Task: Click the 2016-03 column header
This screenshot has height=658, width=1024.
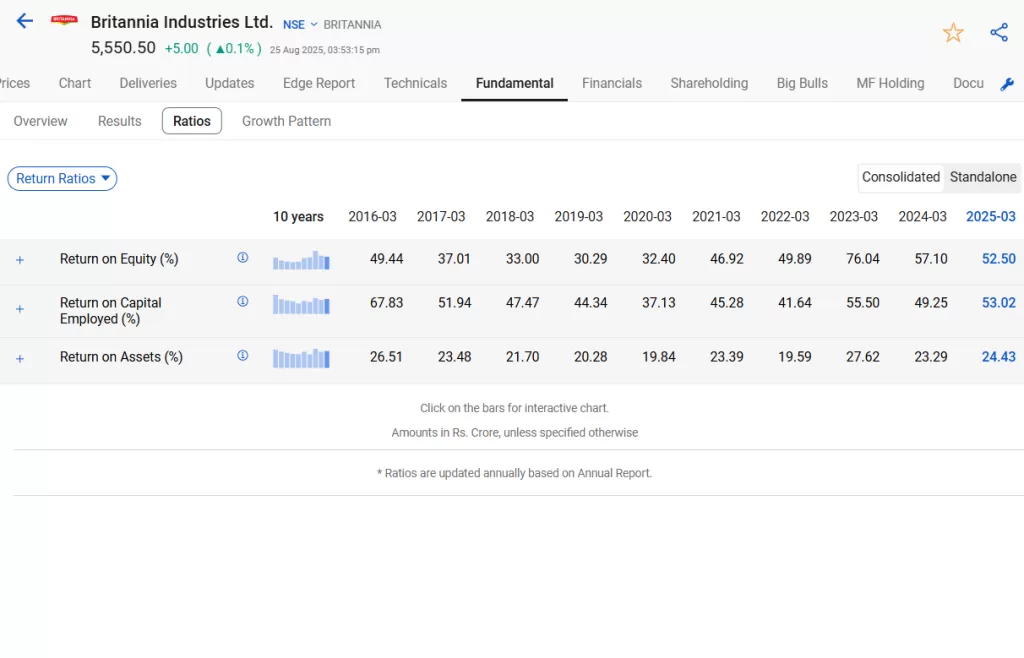Action: [x=372, y=217]
